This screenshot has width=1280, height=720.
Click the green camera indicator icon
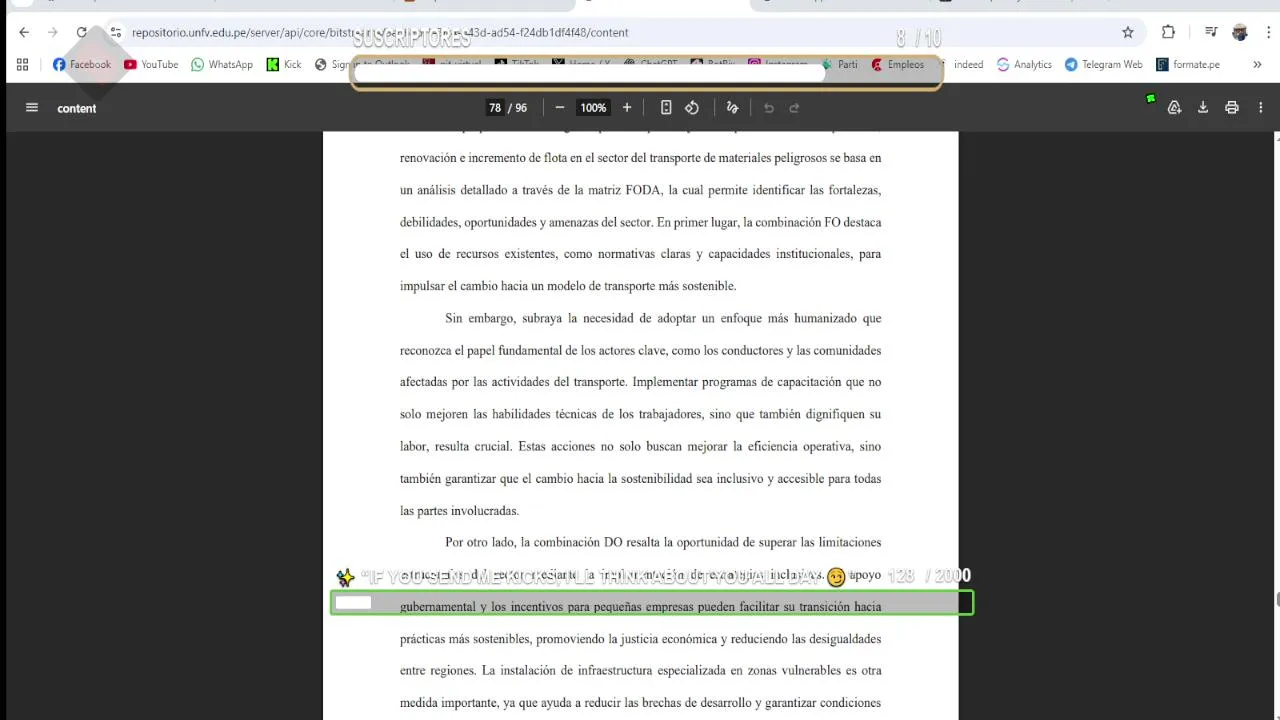(x=1151, y=99)
